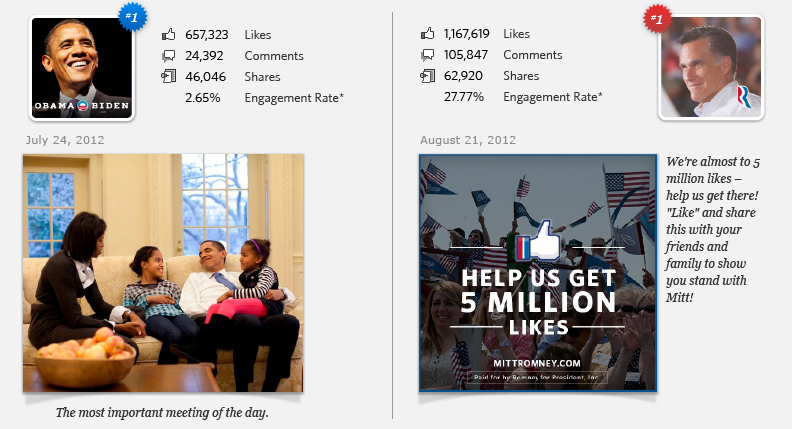Viewport: 792px width, 429px height.
Task: Open the Help Us Get 5 Million Likes image
Action: pyautogui.click(x=538, y=272)
